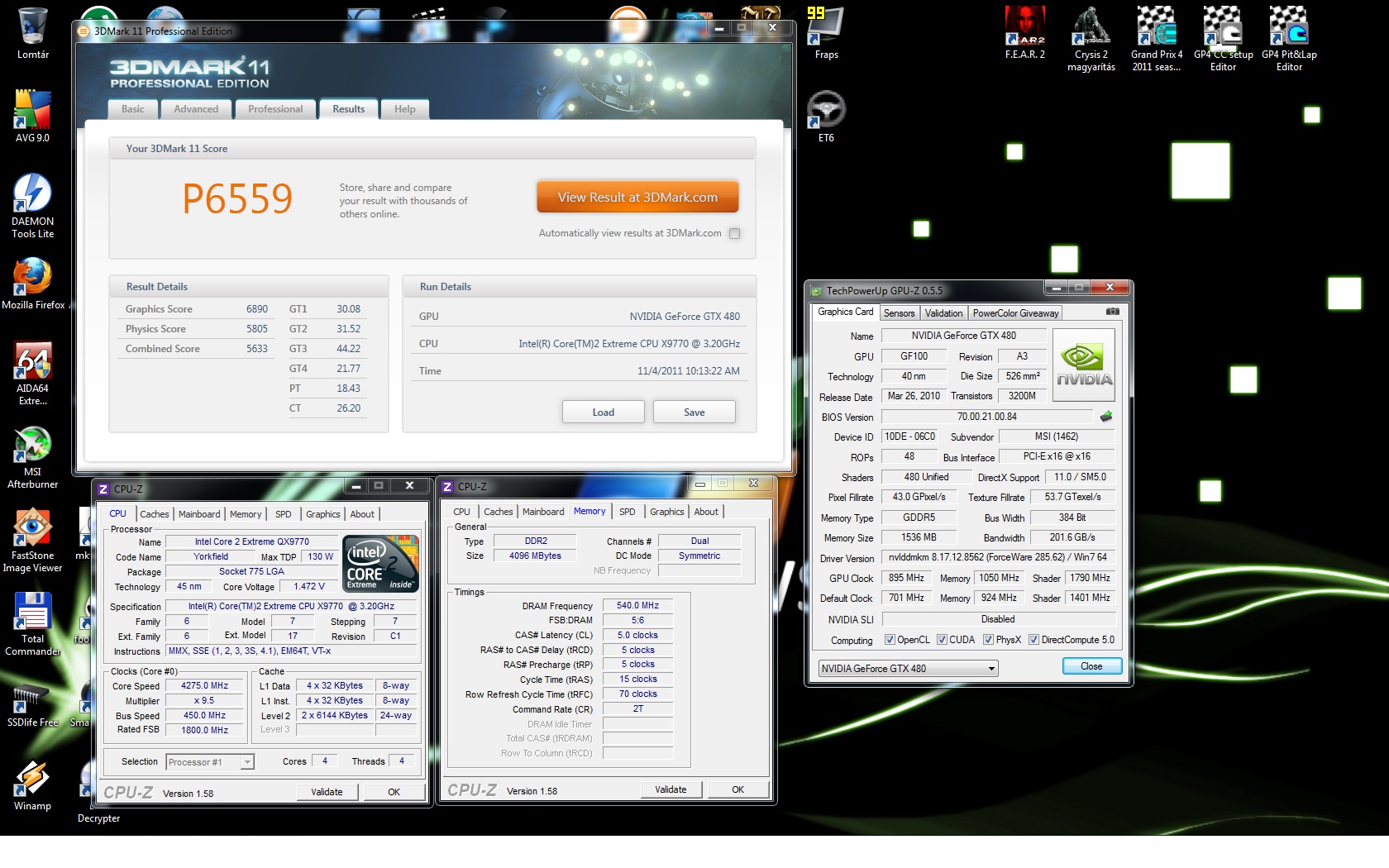1389x868 pixels.
Task: Close GPU-Z using the Close button
Action: 1091,666
